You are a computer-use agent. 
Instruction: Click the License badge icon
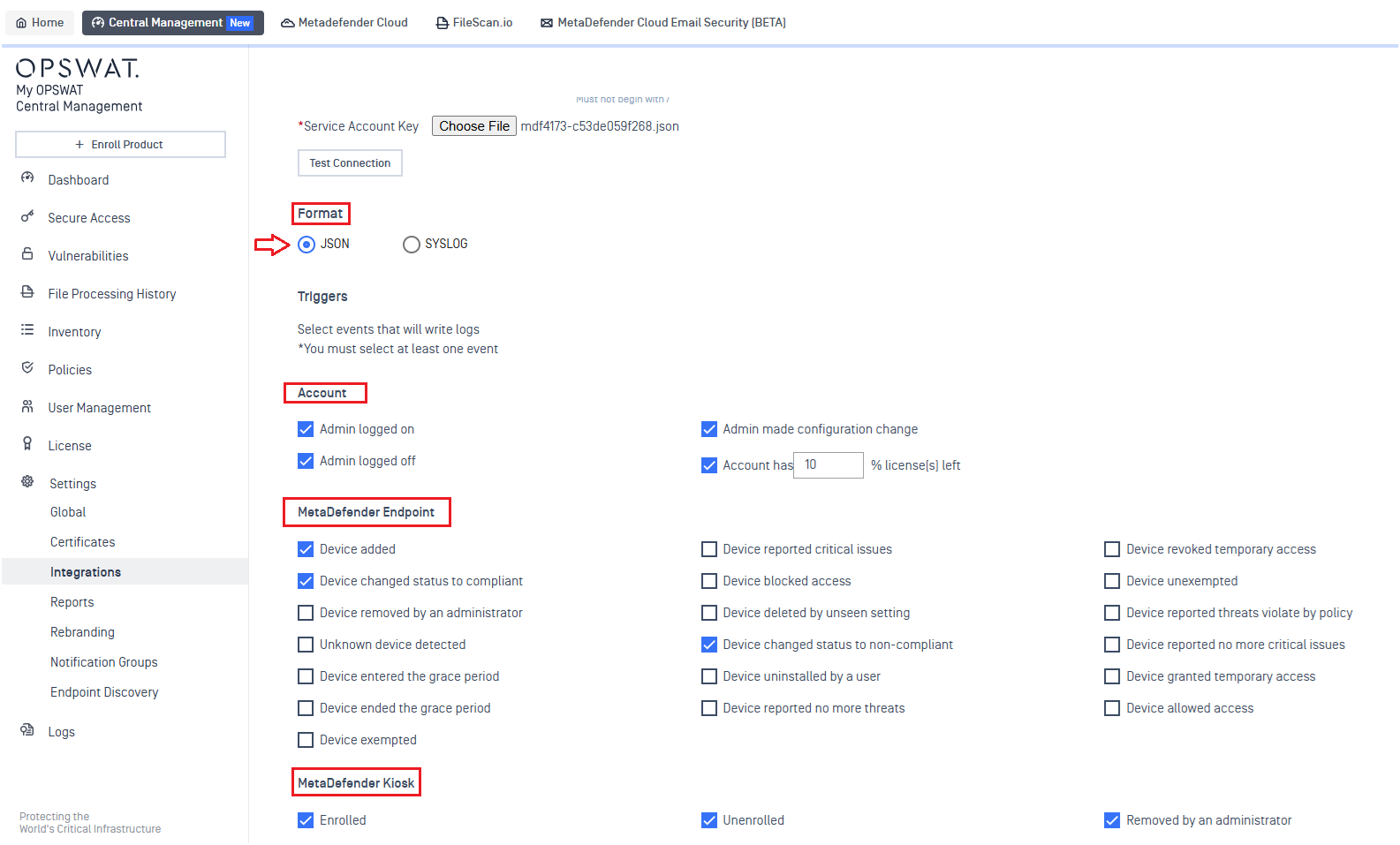pyautogui.click(x=27, y=444)
